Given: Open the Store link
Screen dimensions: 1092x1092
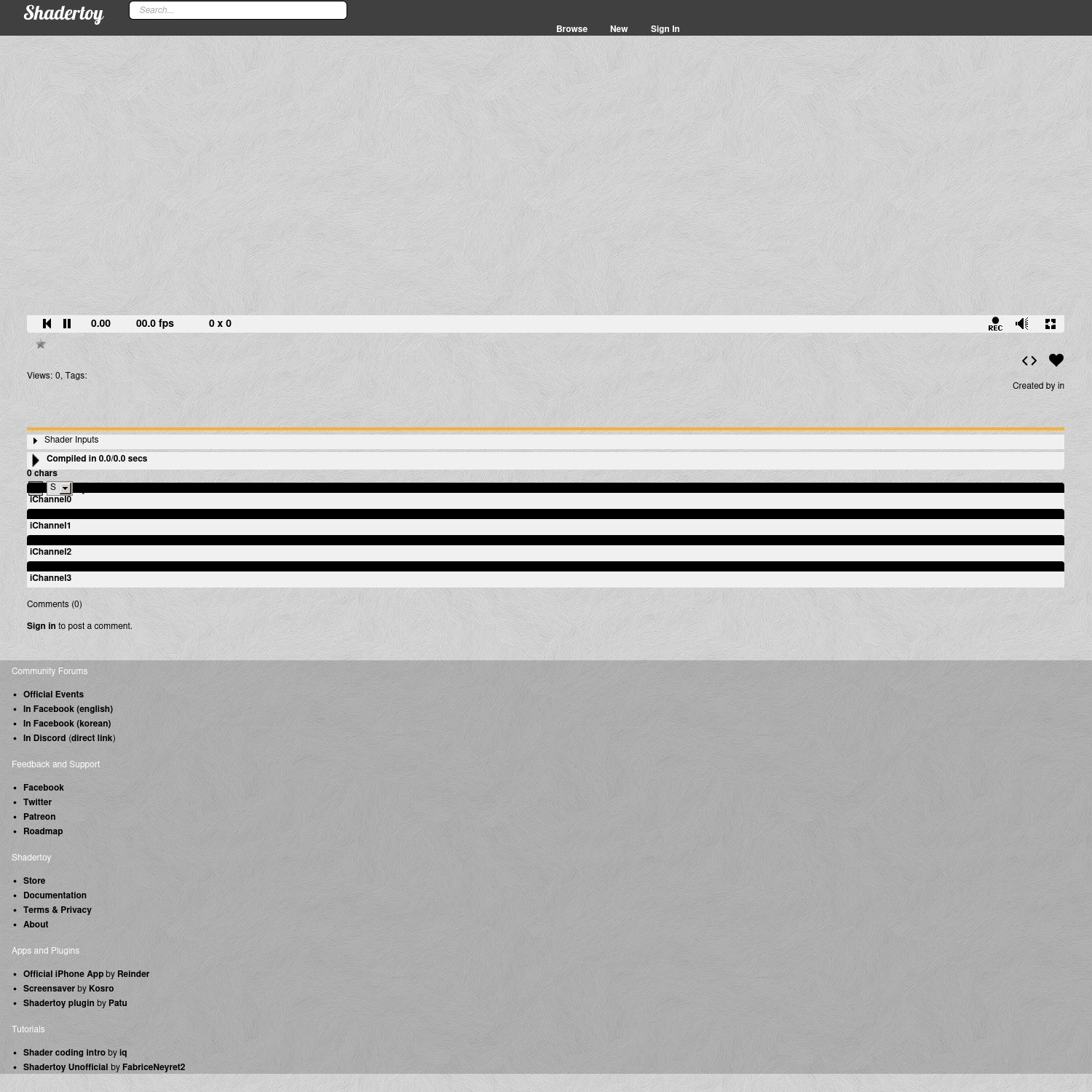Looking at the screenshot, I should 34,881.
